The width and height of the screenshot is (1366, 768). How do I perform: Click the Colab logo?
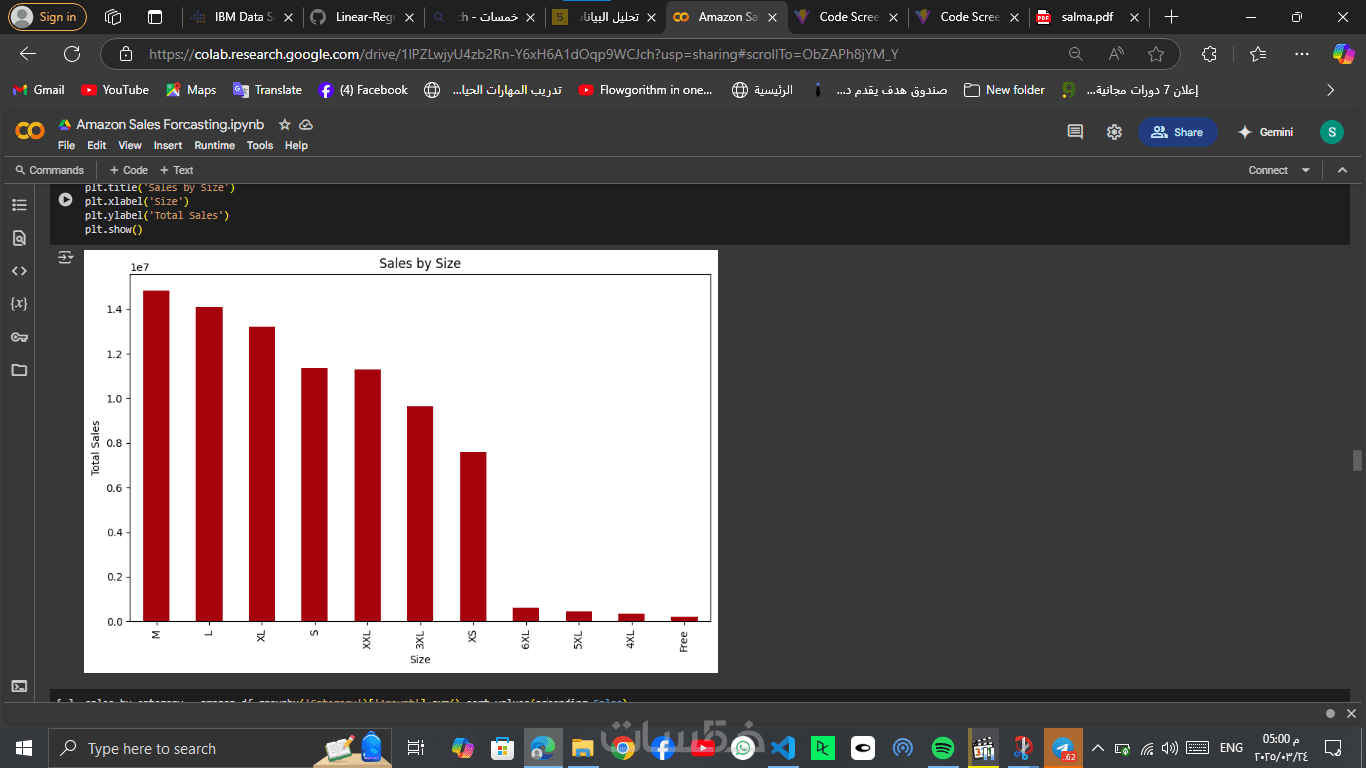[30, 132]
